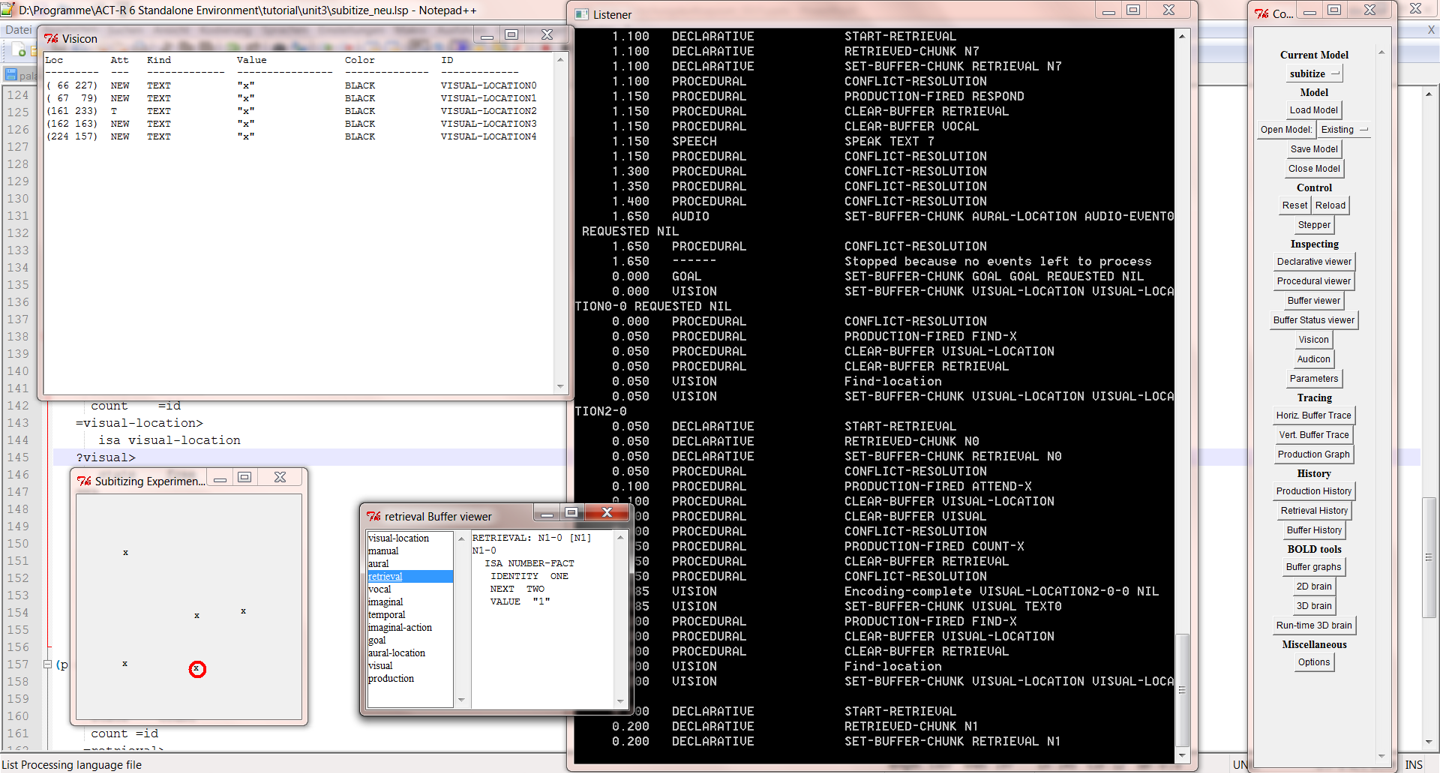Collapse the code fold marker at line 157

47,665
